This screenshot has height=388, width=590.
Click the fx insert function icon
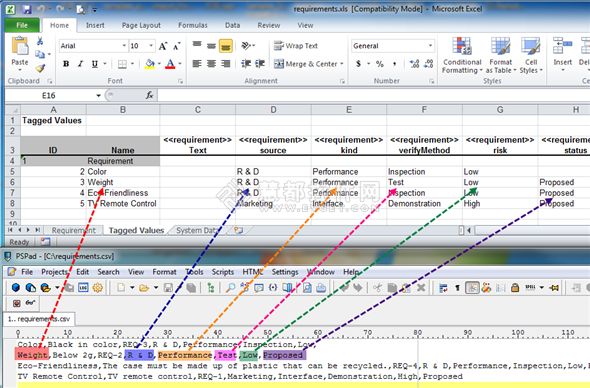tap(149, 95)
